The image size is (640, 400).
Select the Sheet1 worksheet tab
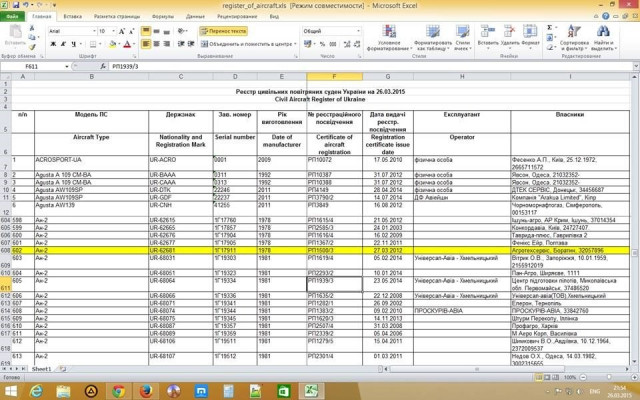tap(42, 369)
